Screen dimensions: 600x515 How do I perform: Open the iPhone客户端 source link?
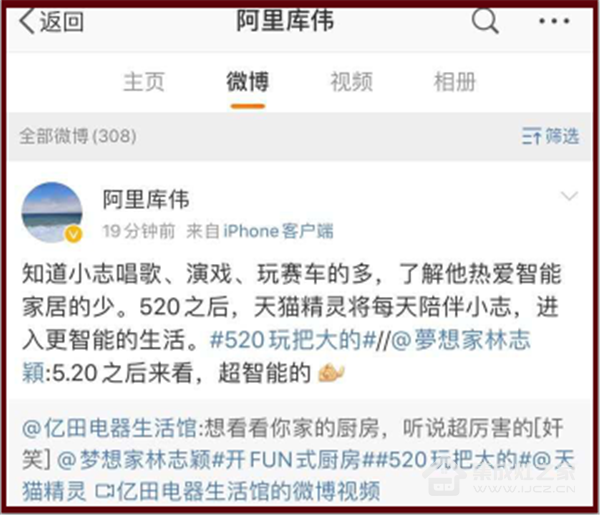(x=278, y=231)
